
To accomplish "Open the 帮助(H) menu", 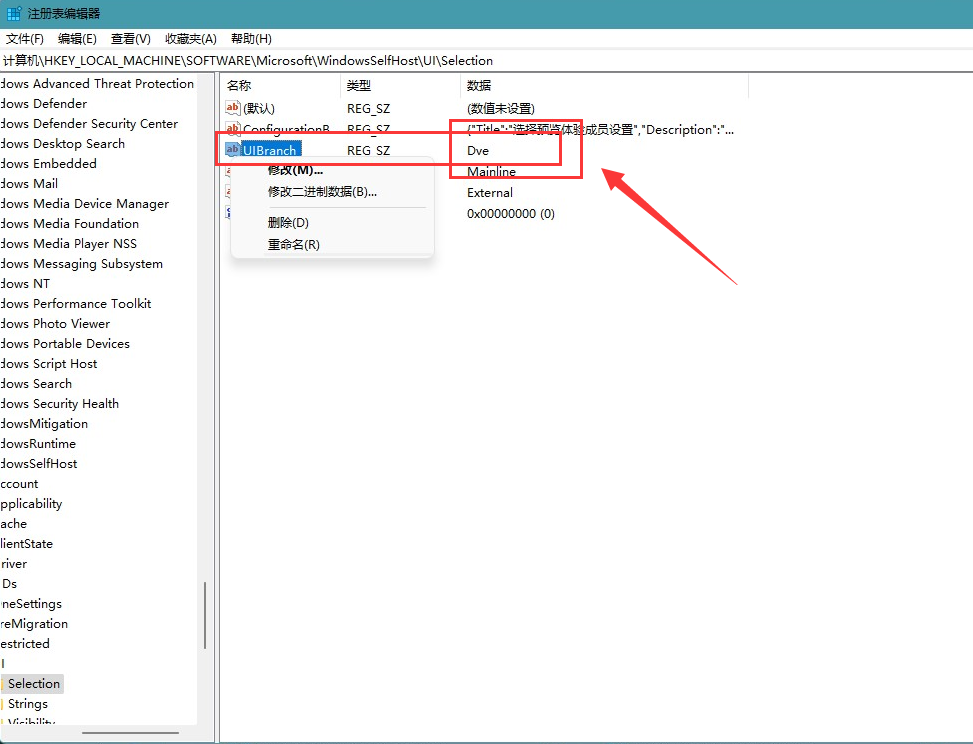I will (251, 38).
